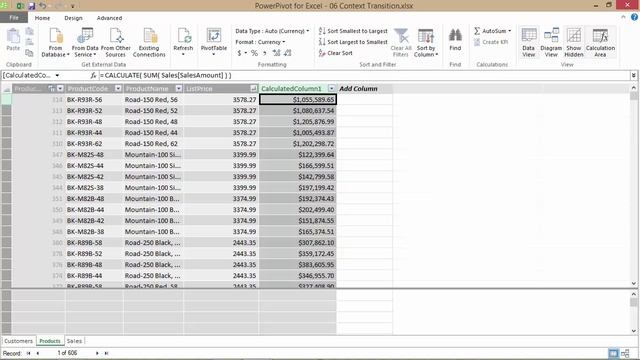Select cell $1,205,876.99
The width and height of the screenshot is (640, 360).
(298, 122)
